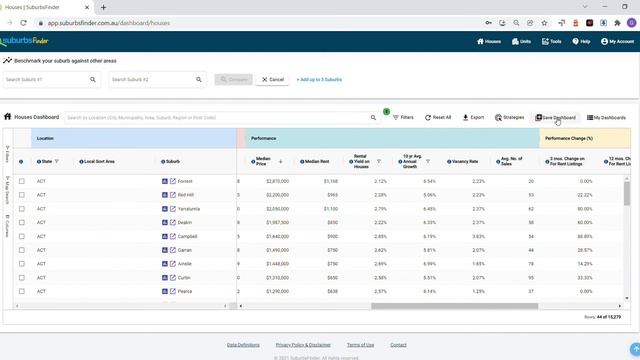Screen dimensions: 640x360
Task: Click the Filters button
Action: [403, 118]
